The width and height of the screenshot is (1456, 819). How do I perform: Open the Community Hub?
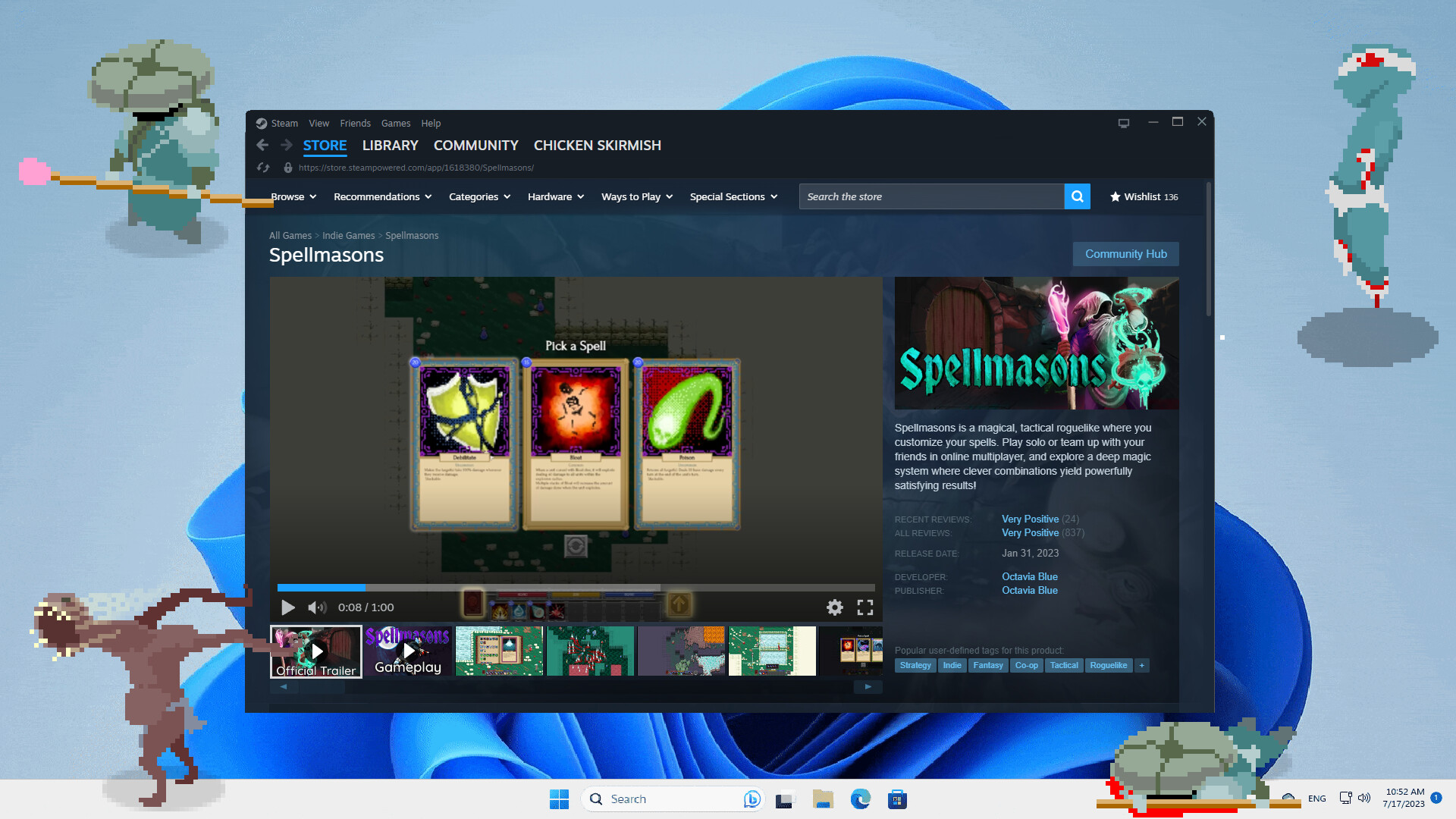click(1125, 253)
